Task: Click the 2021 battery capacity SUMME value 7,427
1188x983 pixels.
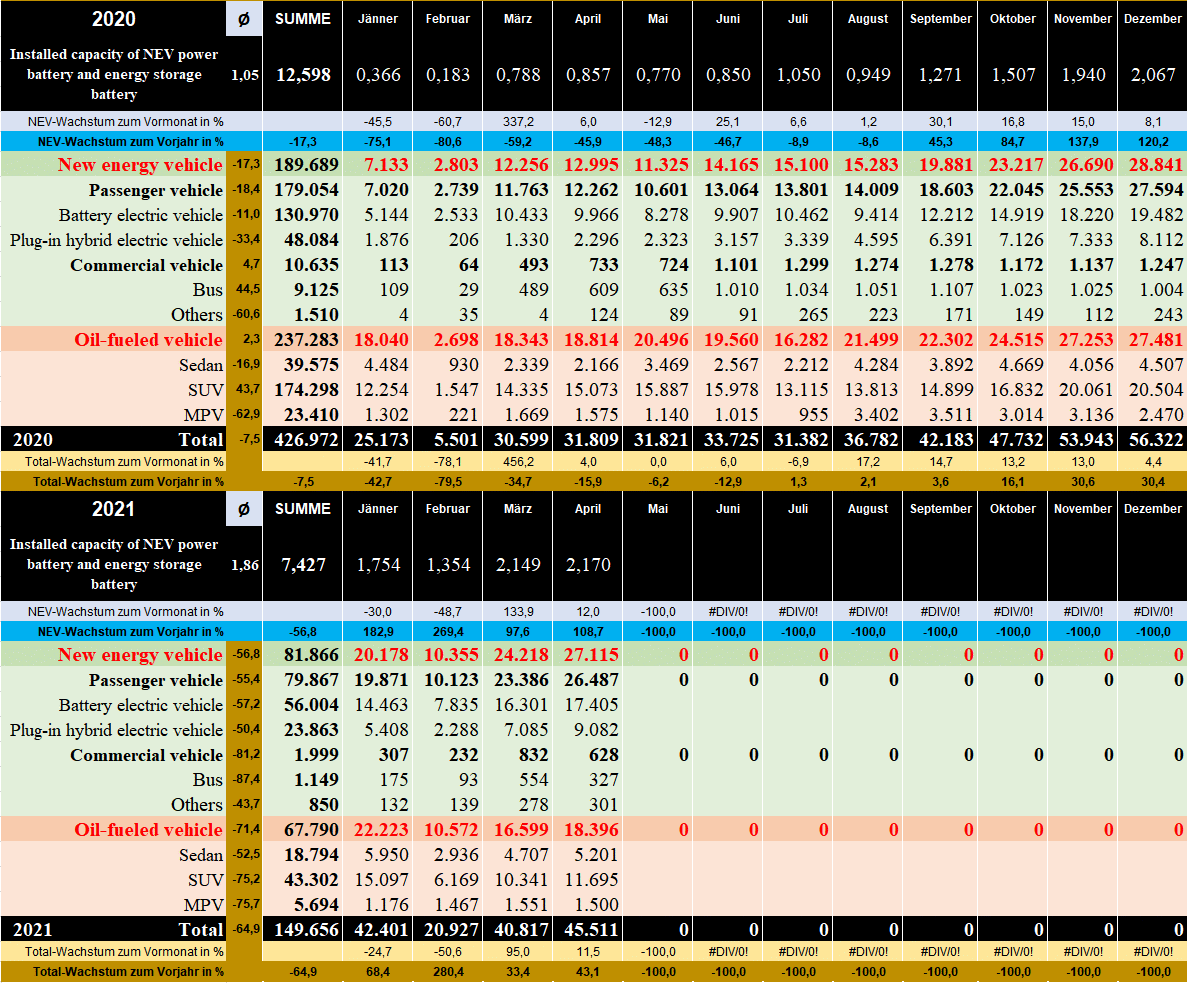Action: [x=303, y=565]
